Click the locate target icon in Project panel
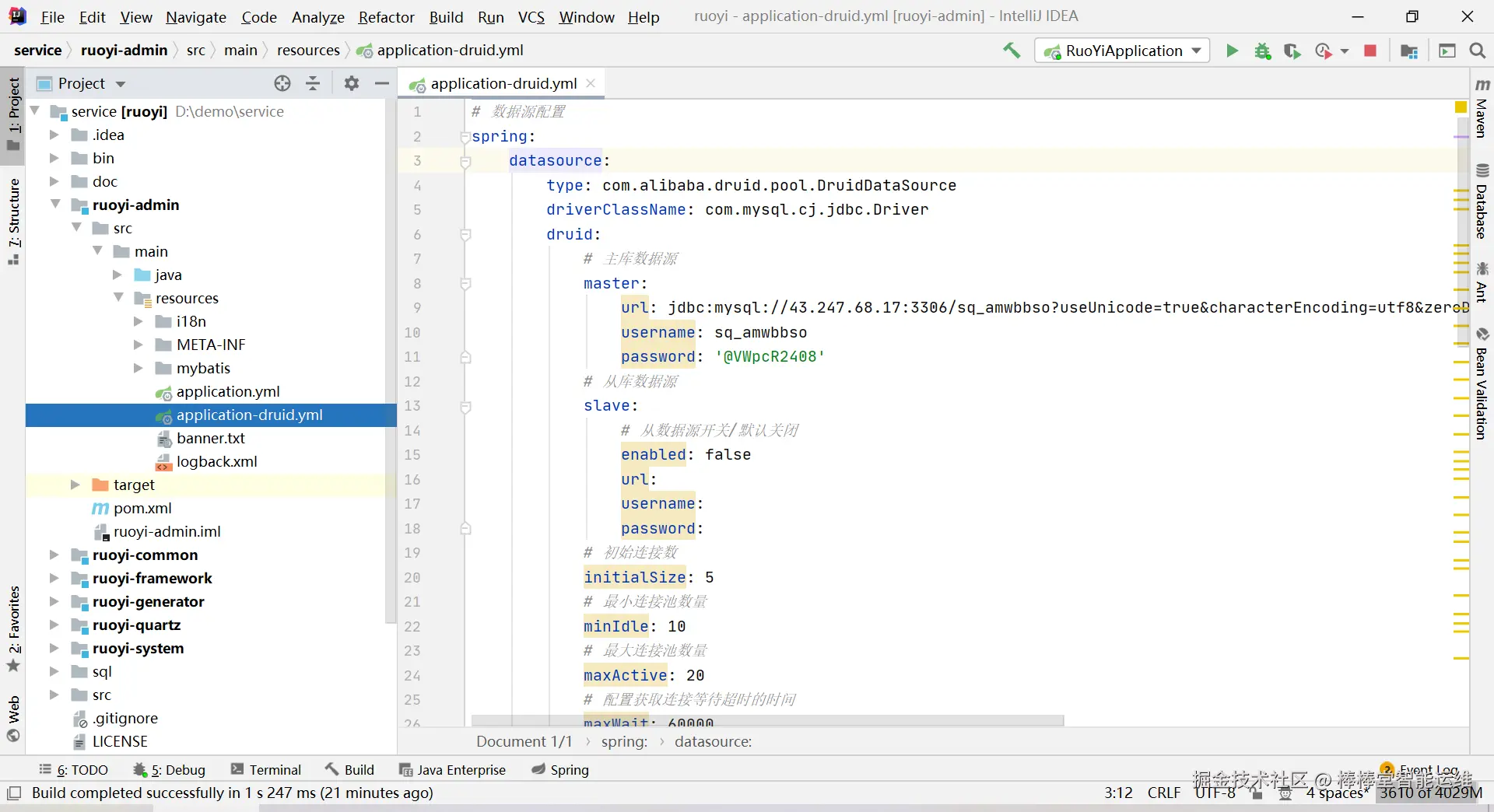The height and width of the screenshot is (812, 1494). (282, 84)
